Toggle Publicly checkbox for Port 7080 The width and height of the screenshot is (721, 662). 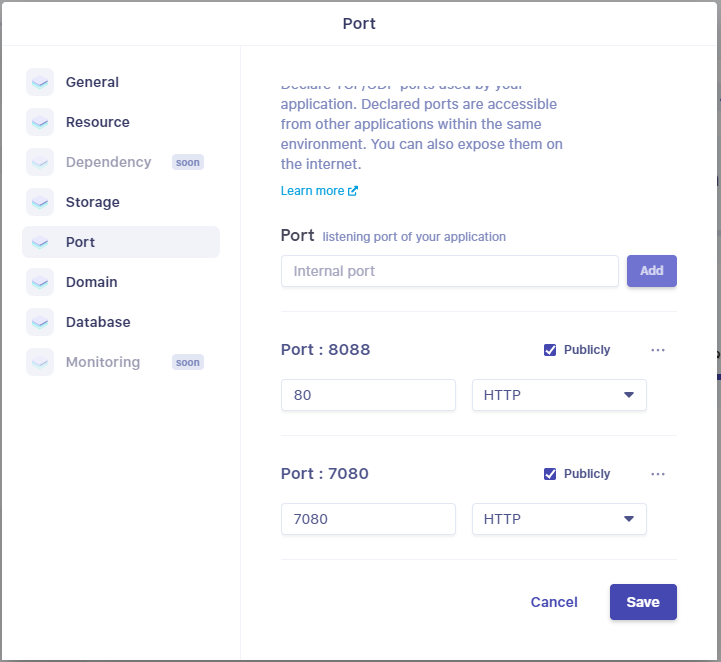pos(550,474)
